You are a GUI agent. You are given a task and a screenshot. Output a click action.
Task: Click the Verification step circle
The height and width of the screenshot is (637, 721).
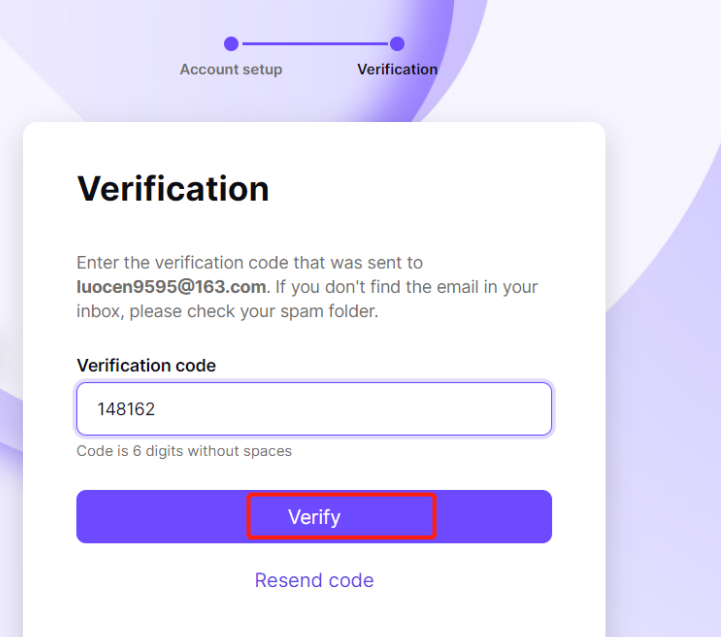tap(397, 44)
